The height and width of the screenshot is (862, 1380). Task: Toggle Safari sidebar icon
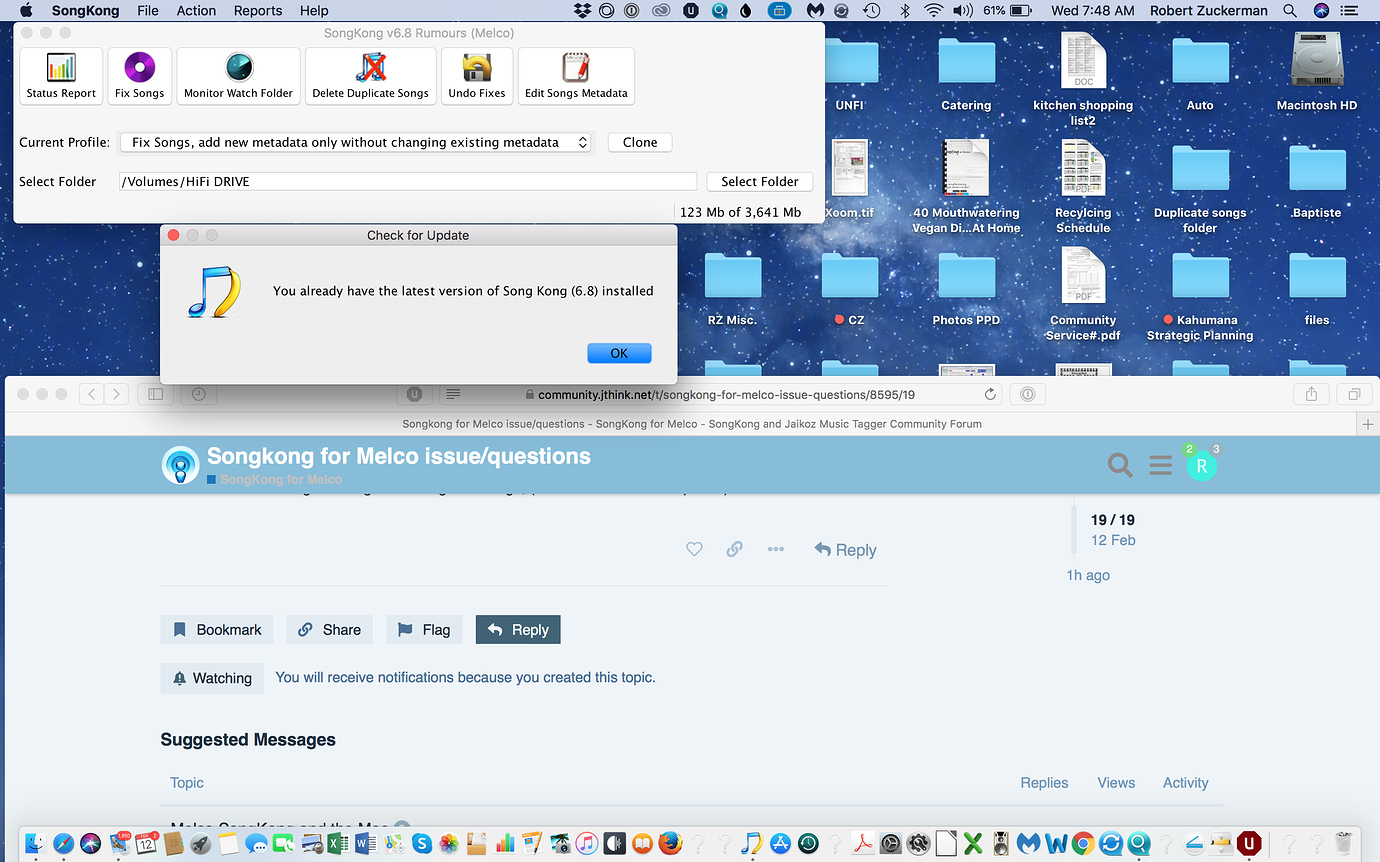pos(156,394)
